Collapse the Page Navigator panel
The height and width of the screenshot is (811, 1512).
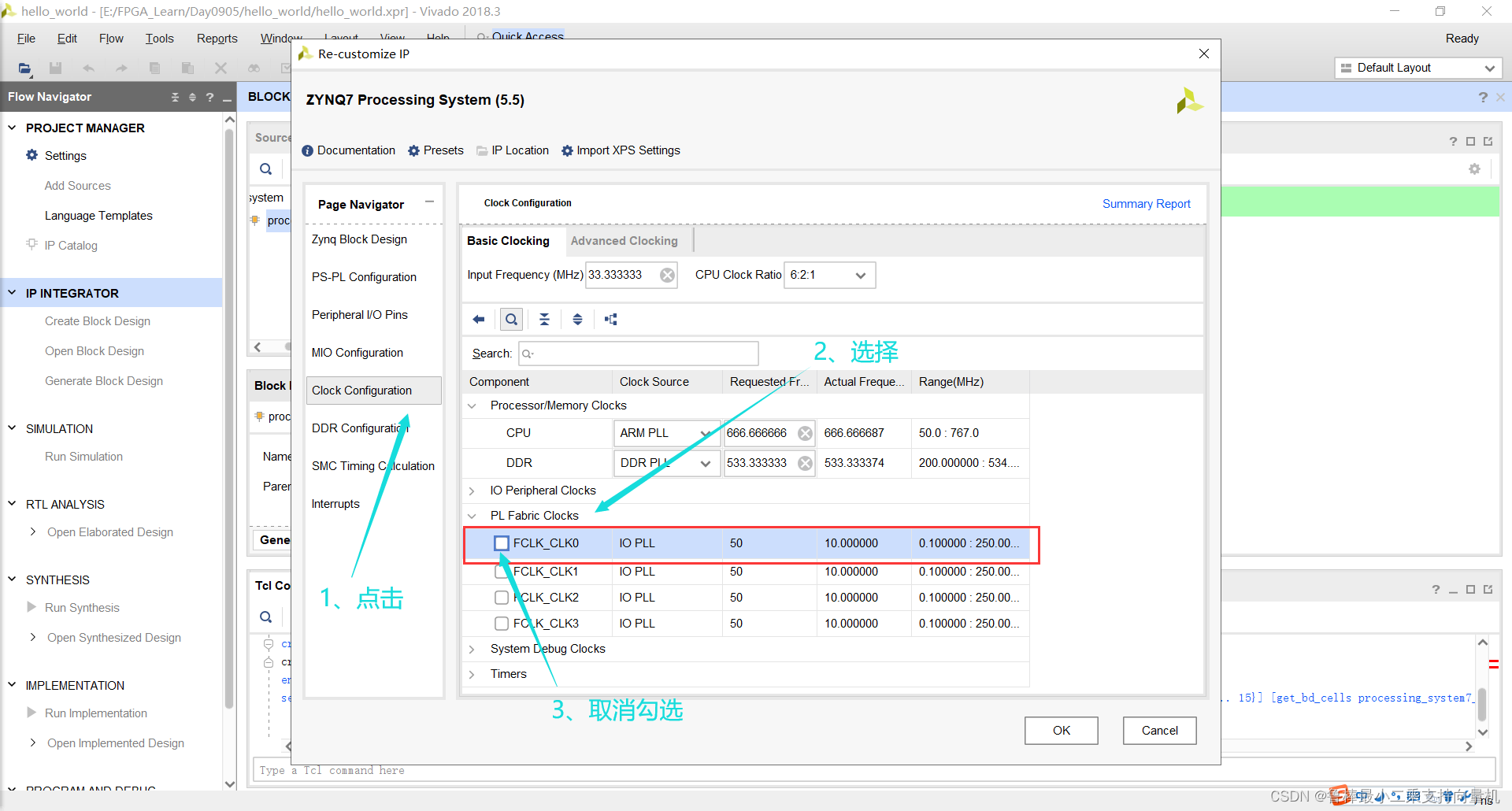(429, 202)
